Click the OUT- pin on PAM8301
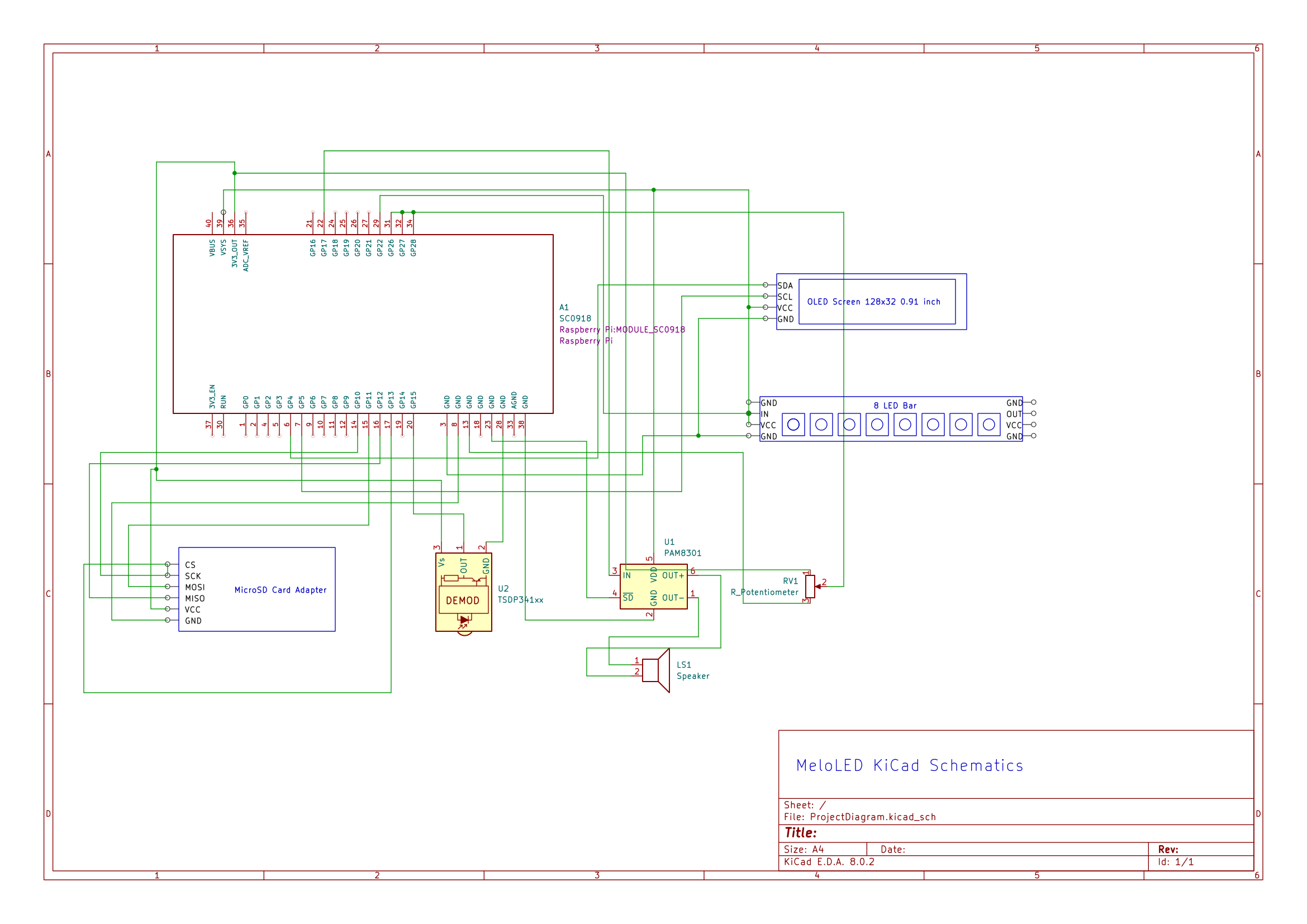The height and width of the screenshot is (924, 1307). pos(673,598)
